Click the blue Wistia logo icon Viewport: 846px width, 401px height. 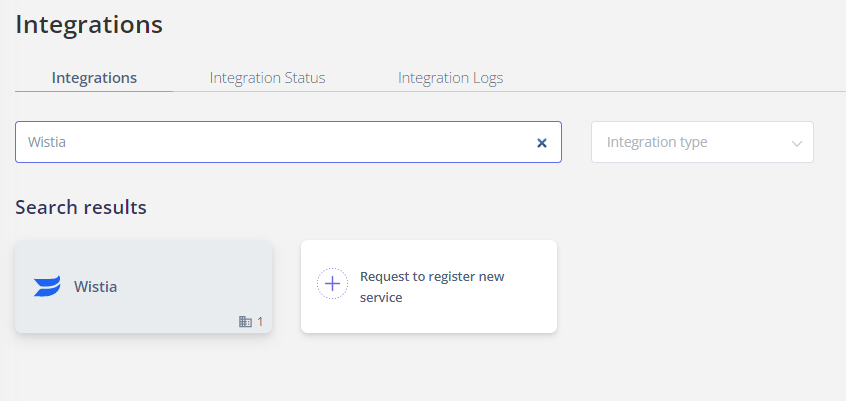tap(47, 287)
